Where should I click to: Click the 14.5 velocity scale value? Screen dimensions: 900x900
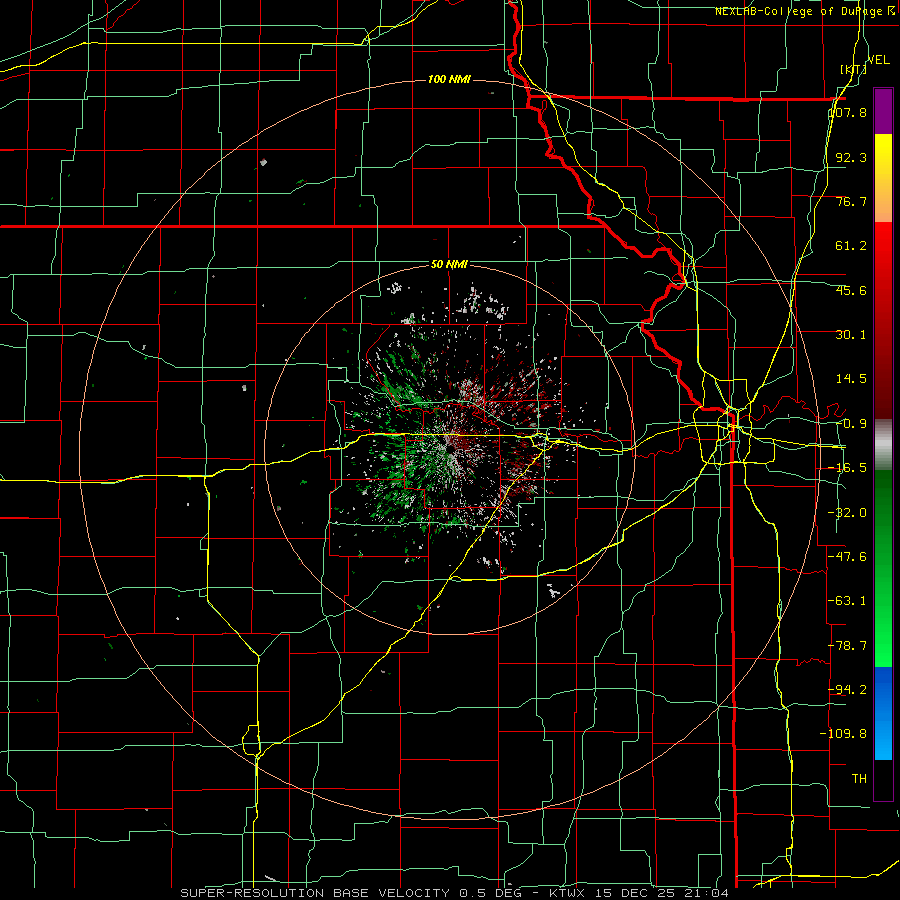(x=851, y=379)
